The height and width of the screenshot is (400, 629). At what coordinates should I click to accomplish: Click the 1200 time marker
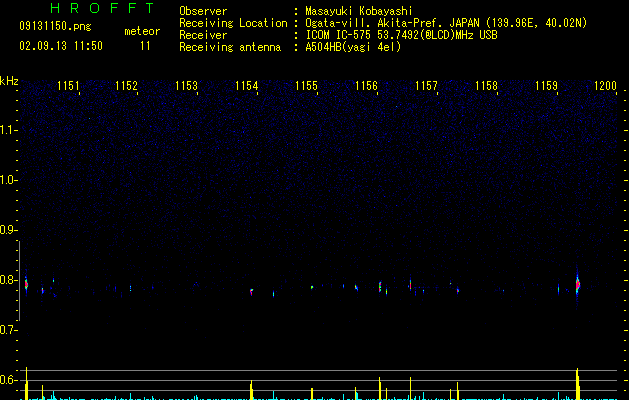tap(605, 86)
